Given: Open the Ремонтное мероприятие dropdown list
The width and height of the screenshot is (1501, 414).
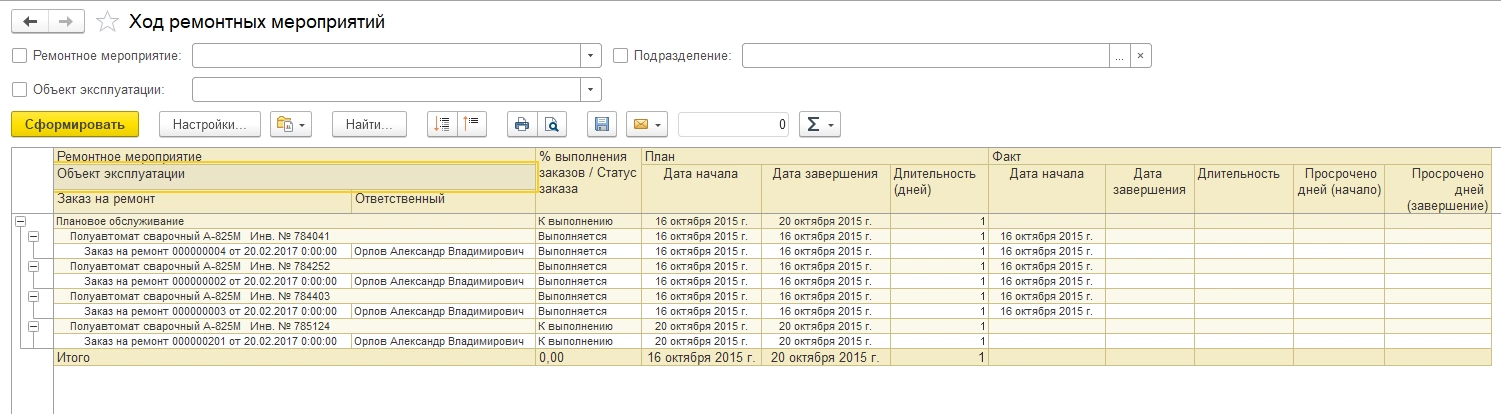Looking at the screenshot, I should point(591,56).
